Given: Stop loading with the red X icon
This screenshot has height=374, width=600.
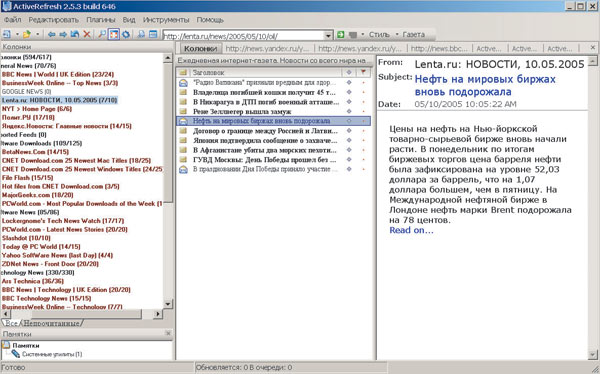Looking at the screenshot, I should [87, 34].
